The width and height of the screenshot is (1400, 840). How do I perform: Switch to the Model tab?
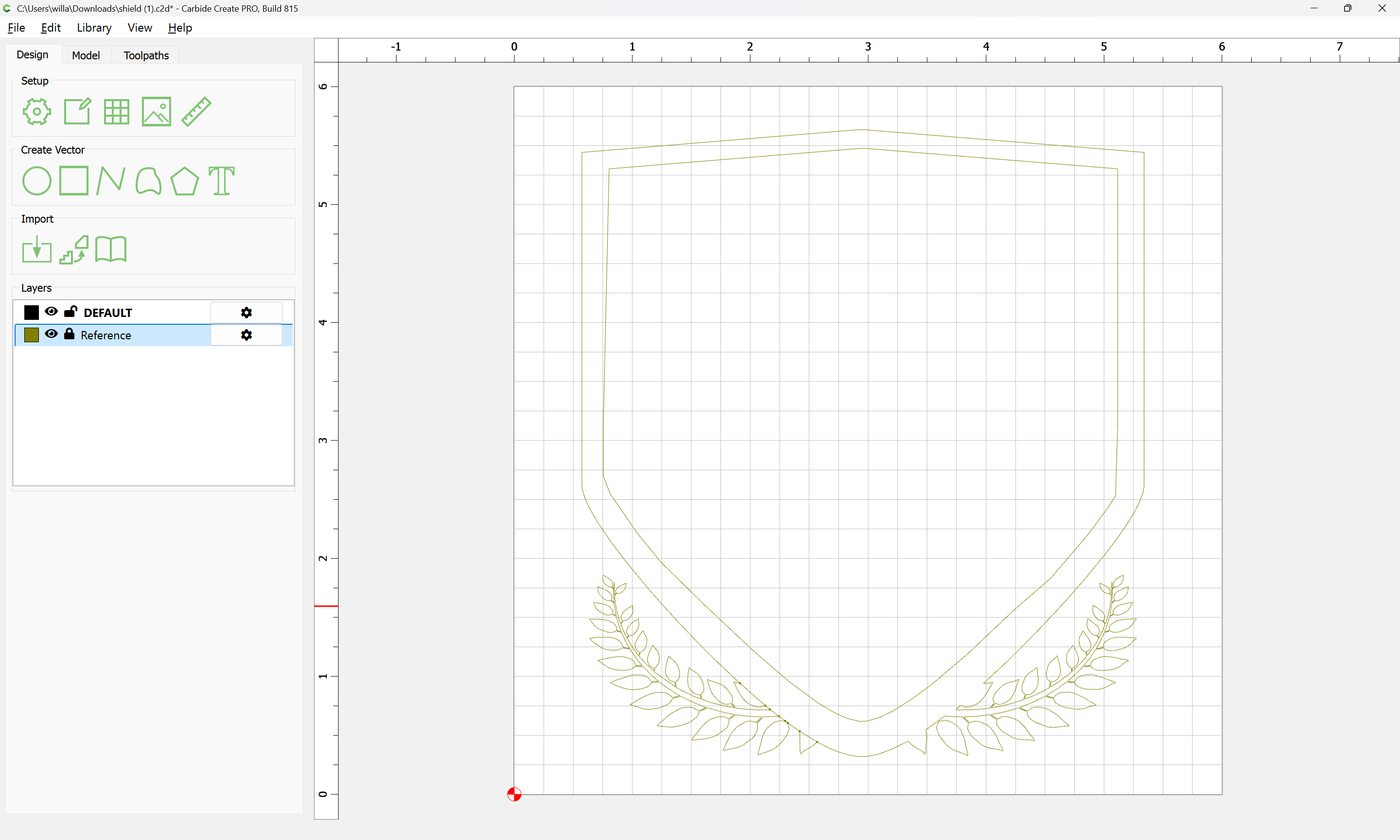(86, 55)
